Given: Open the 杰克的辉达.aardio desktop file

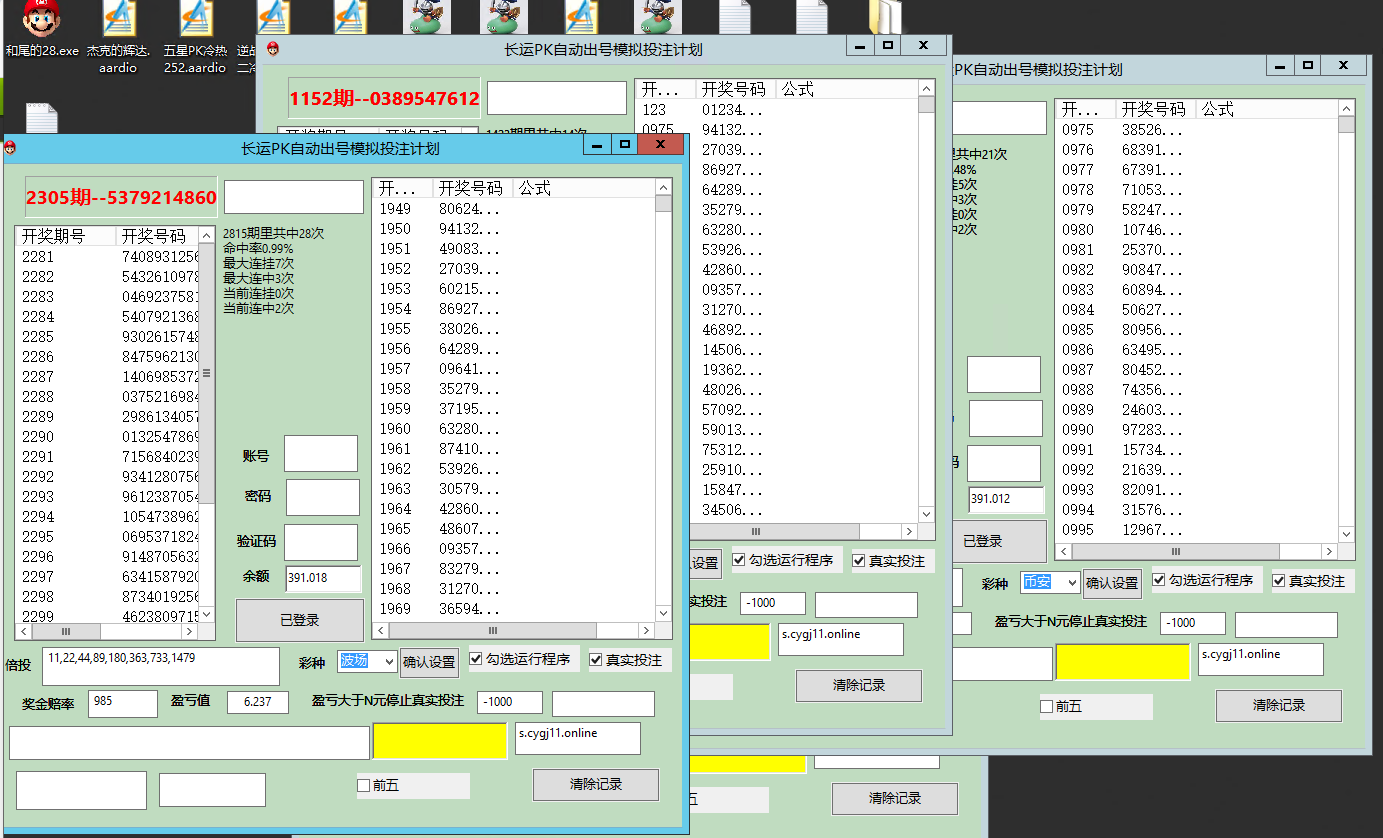Looking at the screenshot, I should (120, 20).
